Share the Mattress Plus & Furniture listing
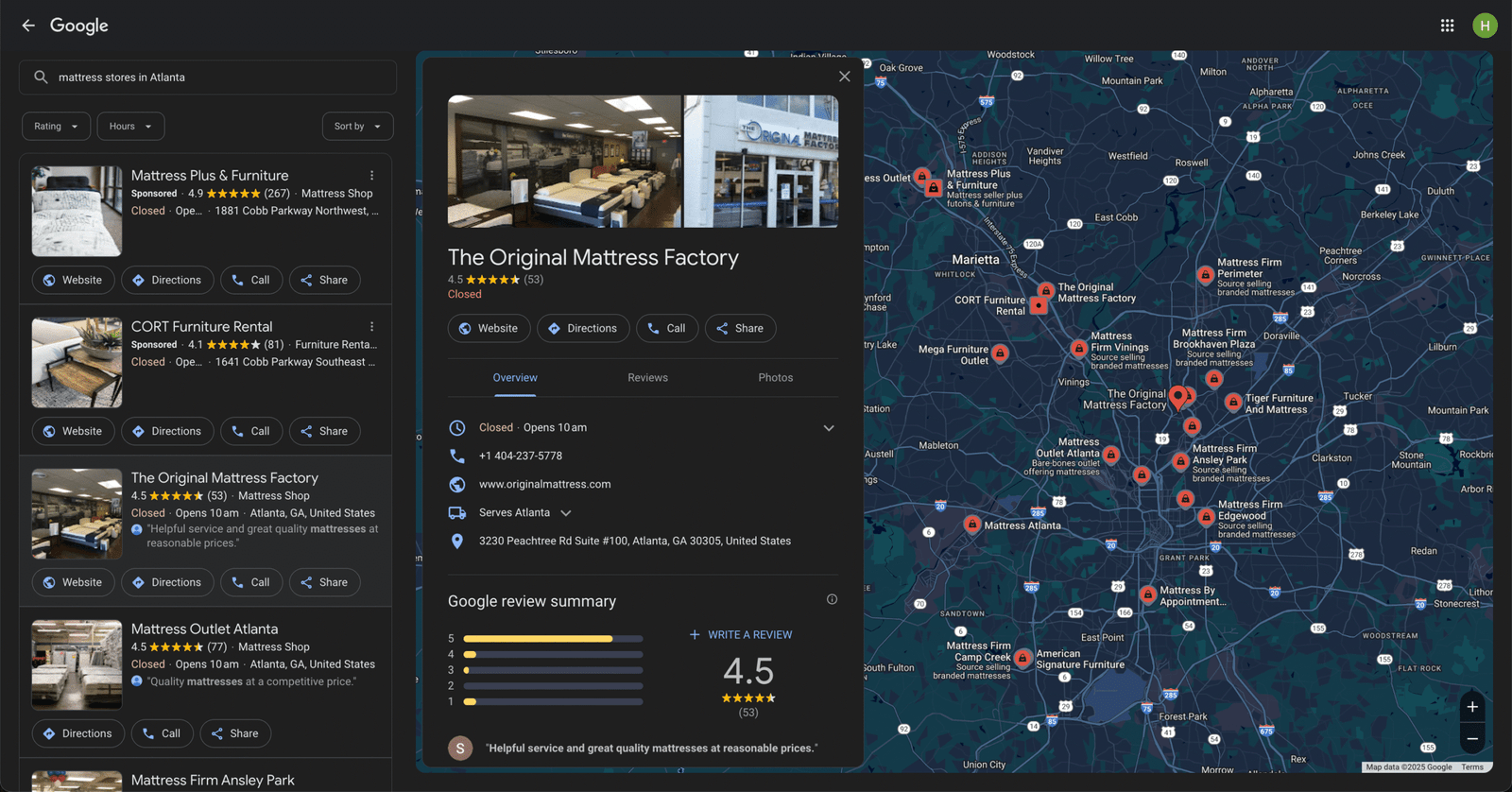 325,281
